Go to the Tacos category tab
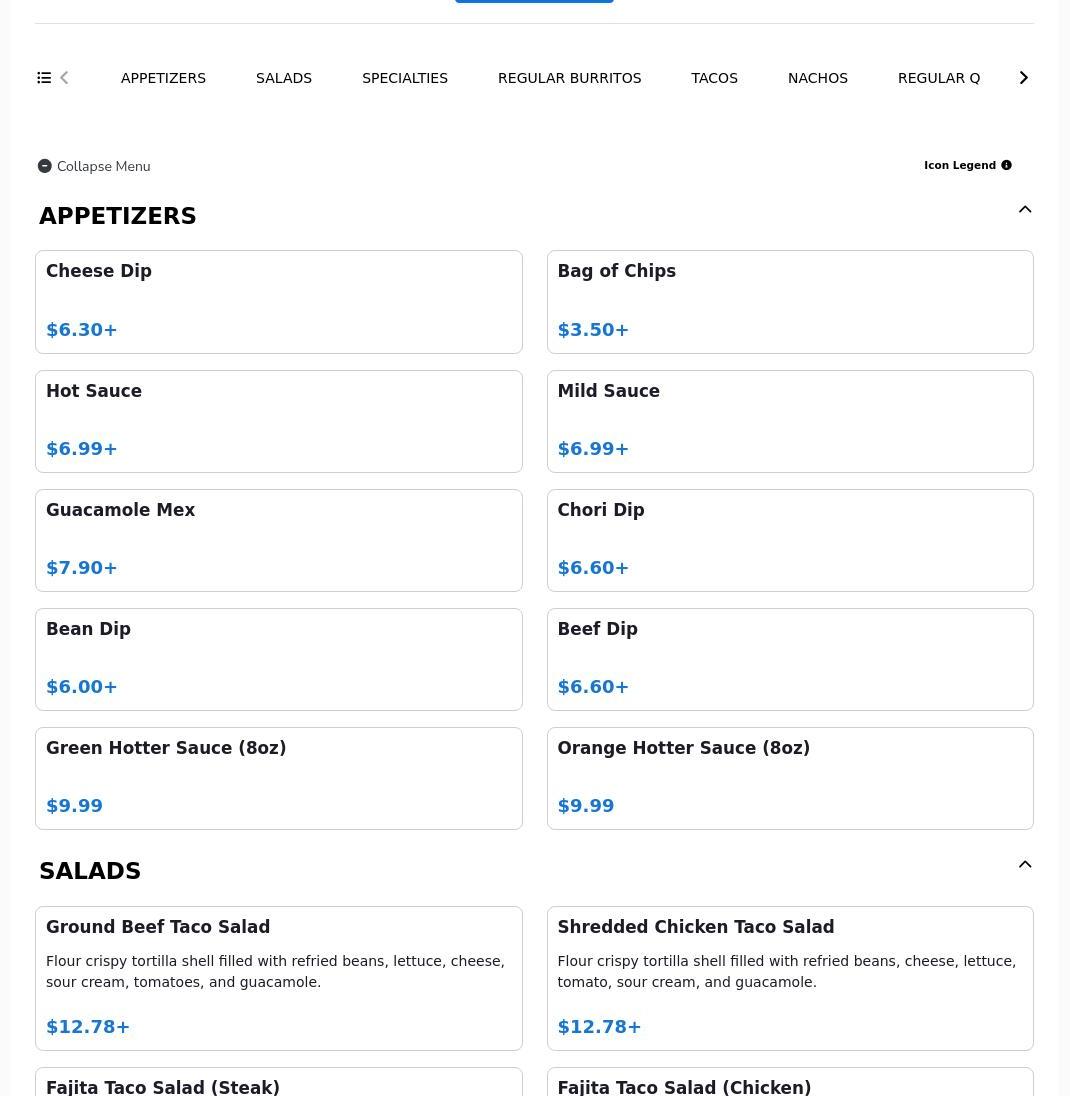The image size is (1070, 1096). tap(714, 78)
